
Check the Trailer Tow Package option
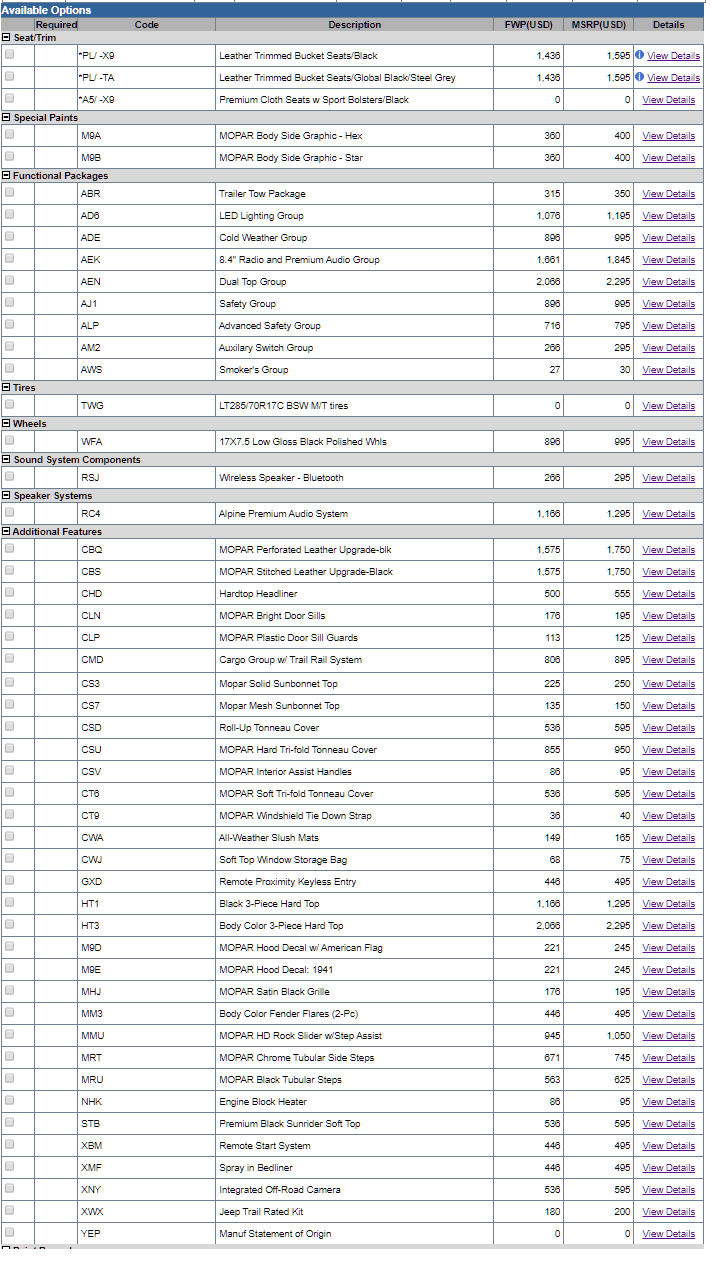9,192
